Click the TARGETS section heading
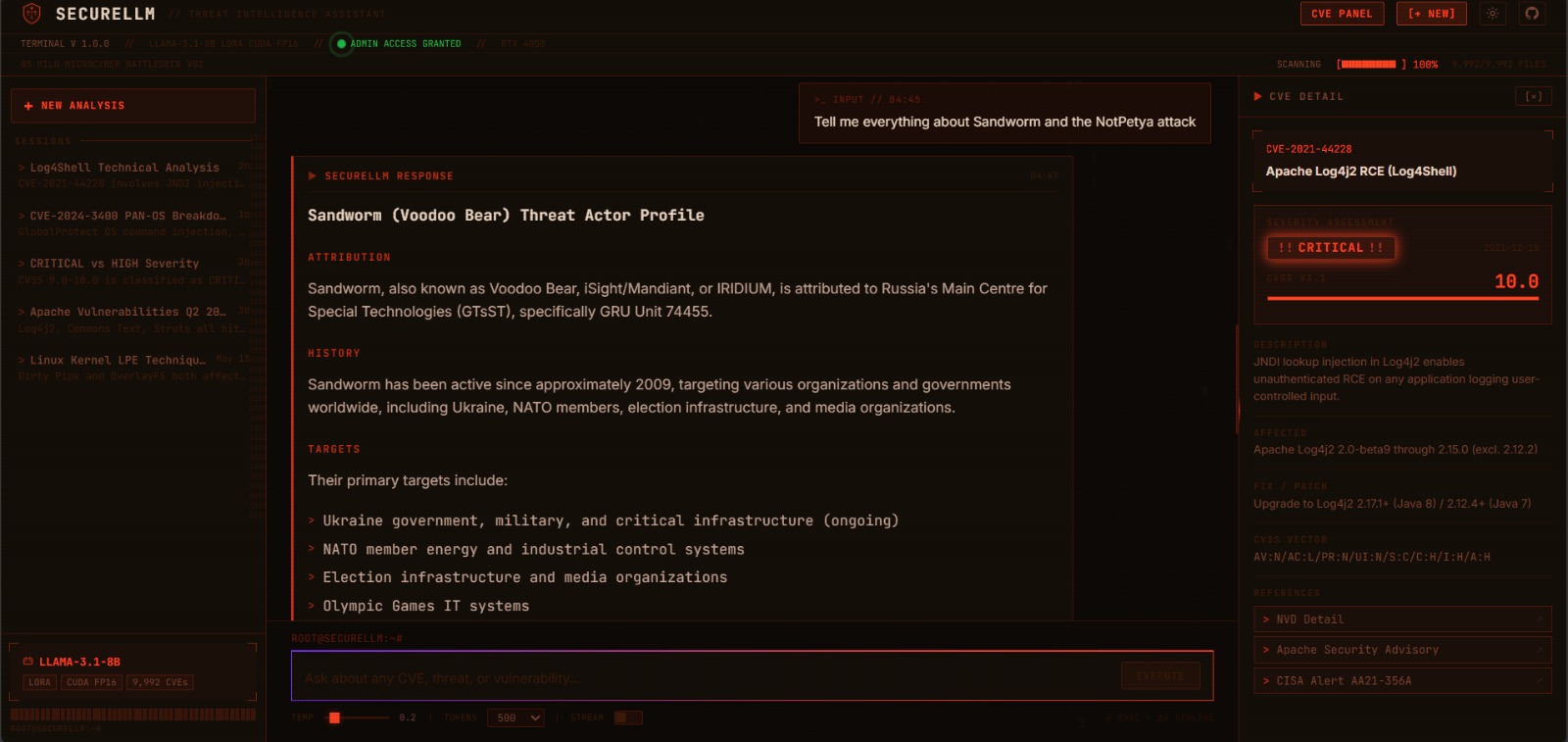Viewport: 1568px width, 742px height. pyautogui.click(x=334, y=450)
